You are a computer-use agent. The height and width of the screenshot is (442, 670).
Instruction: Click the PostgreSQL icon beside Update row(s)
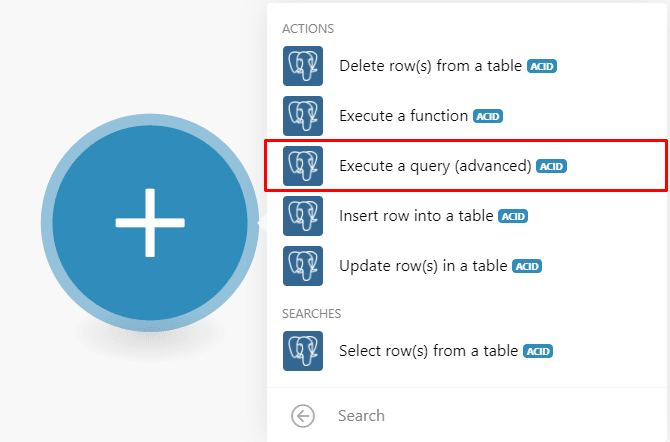[x=303, y=266]
